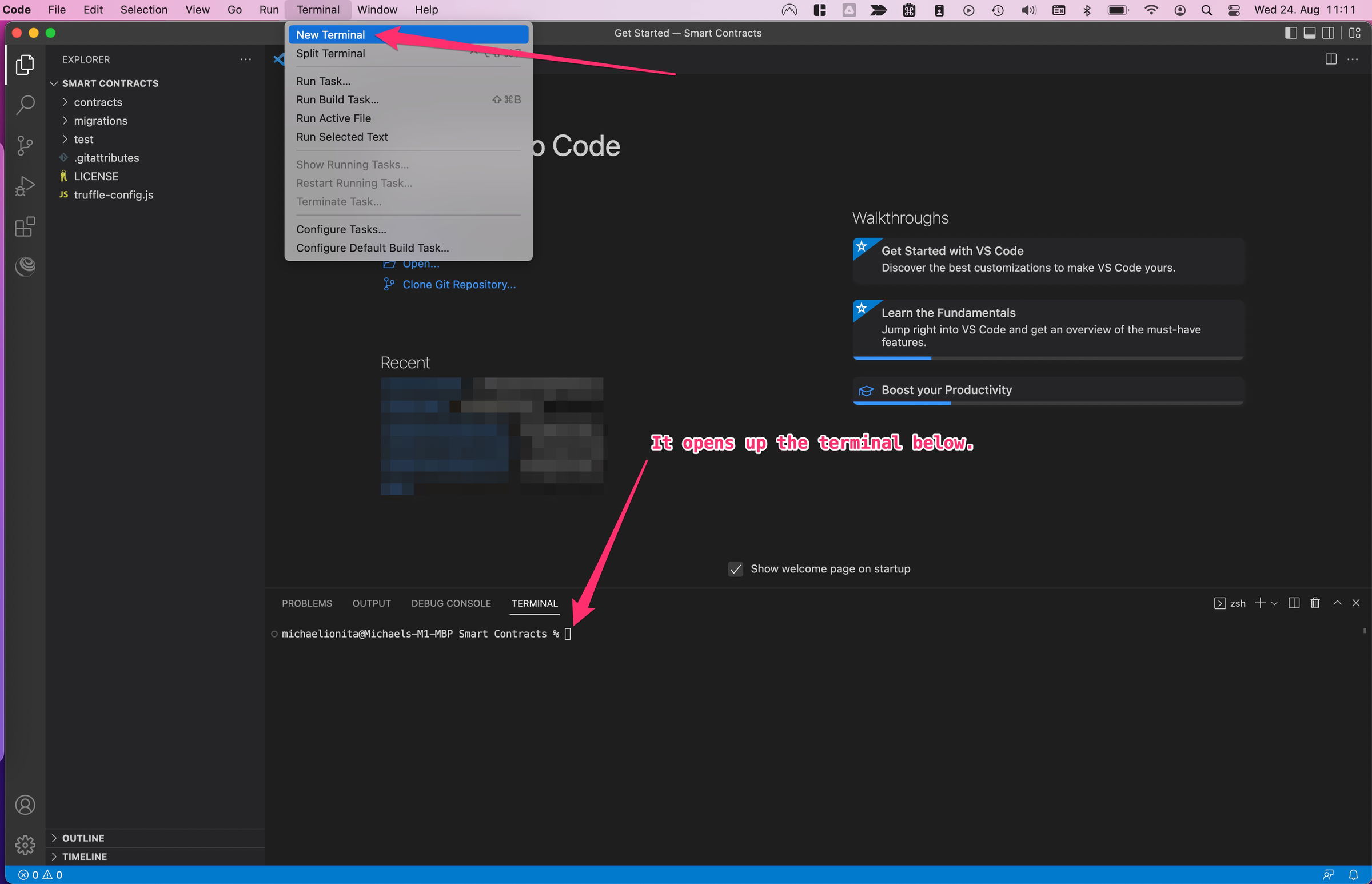Choose Configure Tasks... menu entry
Image resolution: width=1372 pixels, height=884 pixels.
(x=408, y=229)
